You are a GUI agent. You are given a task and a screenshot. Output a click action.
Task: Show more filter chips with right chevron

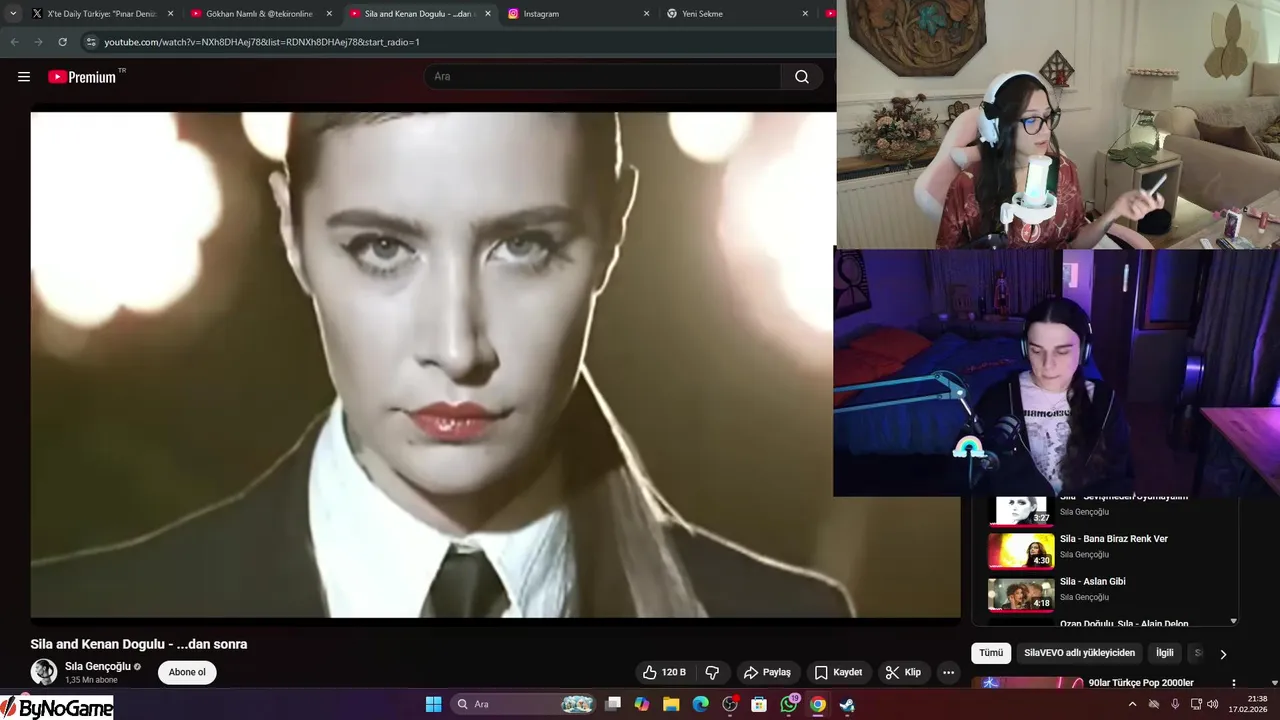1222,654
